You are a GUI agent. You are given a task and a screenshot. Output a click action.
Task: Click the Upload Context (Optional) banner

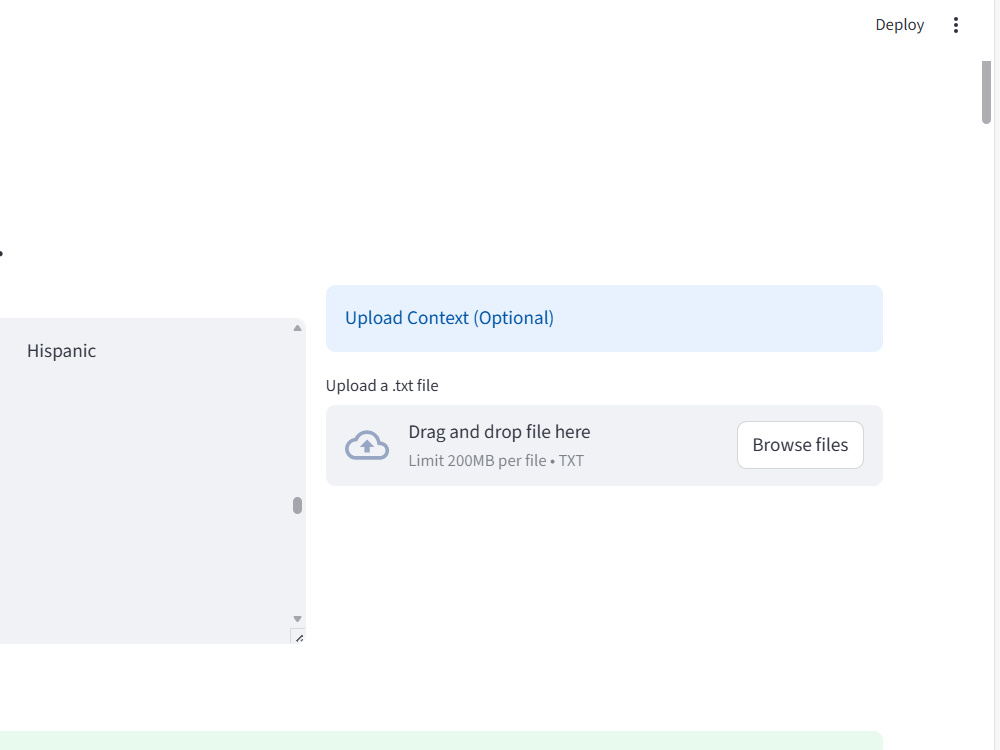point(604,318)
